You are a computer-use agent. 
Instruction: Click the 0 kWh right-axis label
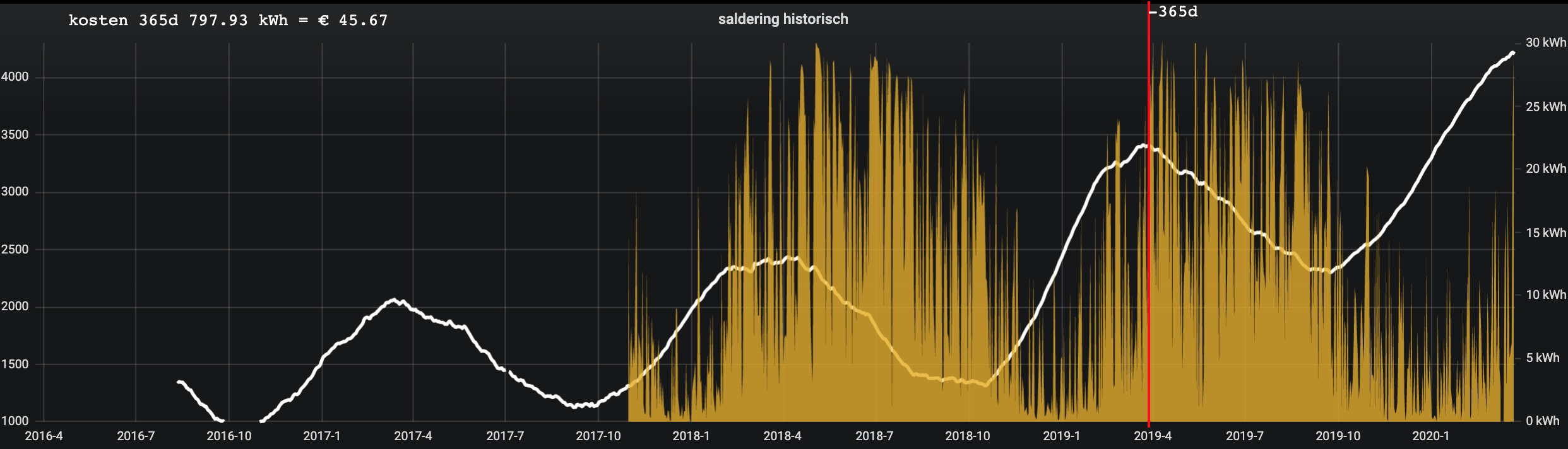(1542, 421)
